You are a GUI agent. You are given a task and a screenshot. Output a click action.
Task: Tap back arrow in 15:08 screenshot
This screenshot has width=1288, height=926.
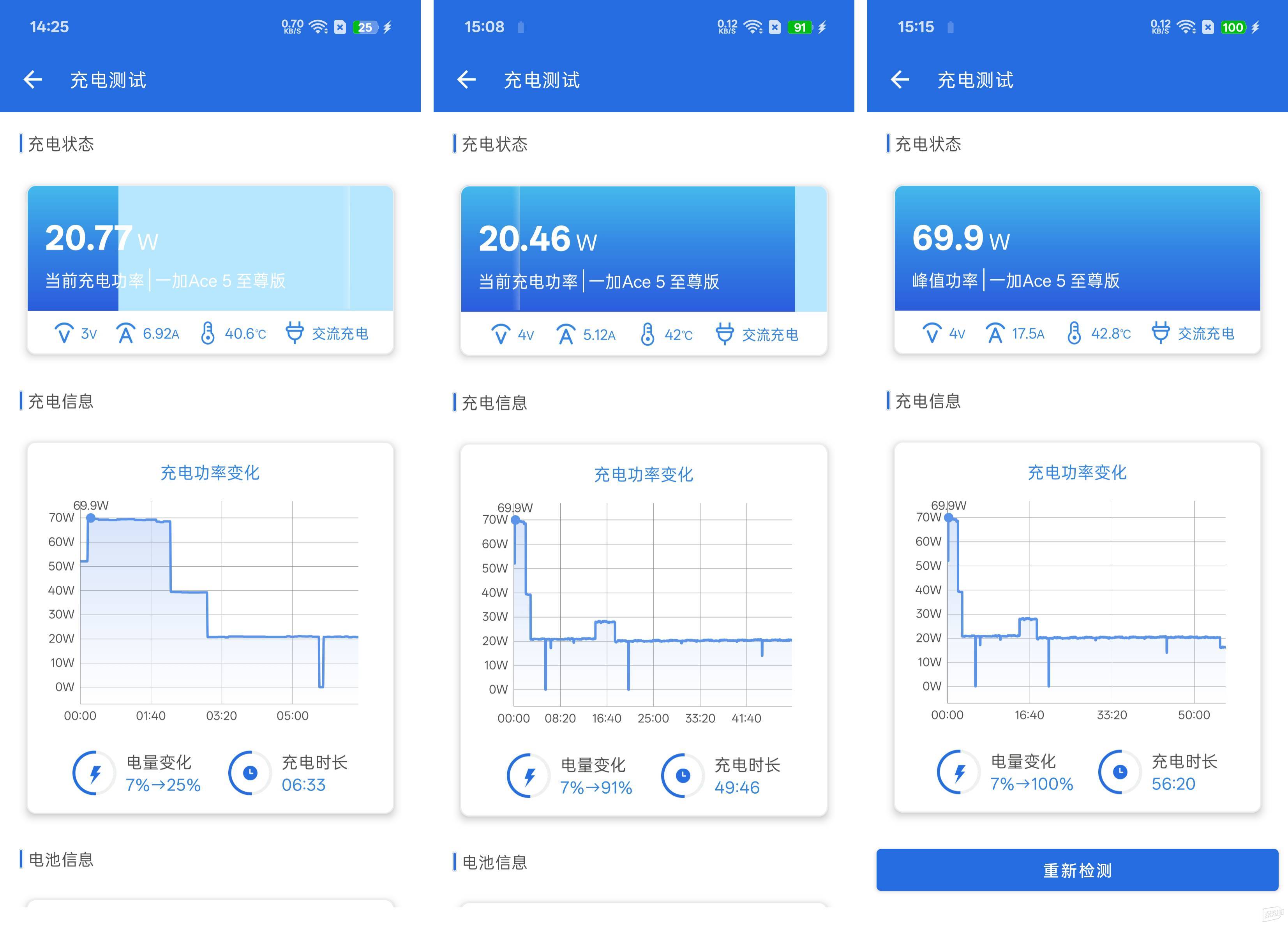[x=466, y=79]
